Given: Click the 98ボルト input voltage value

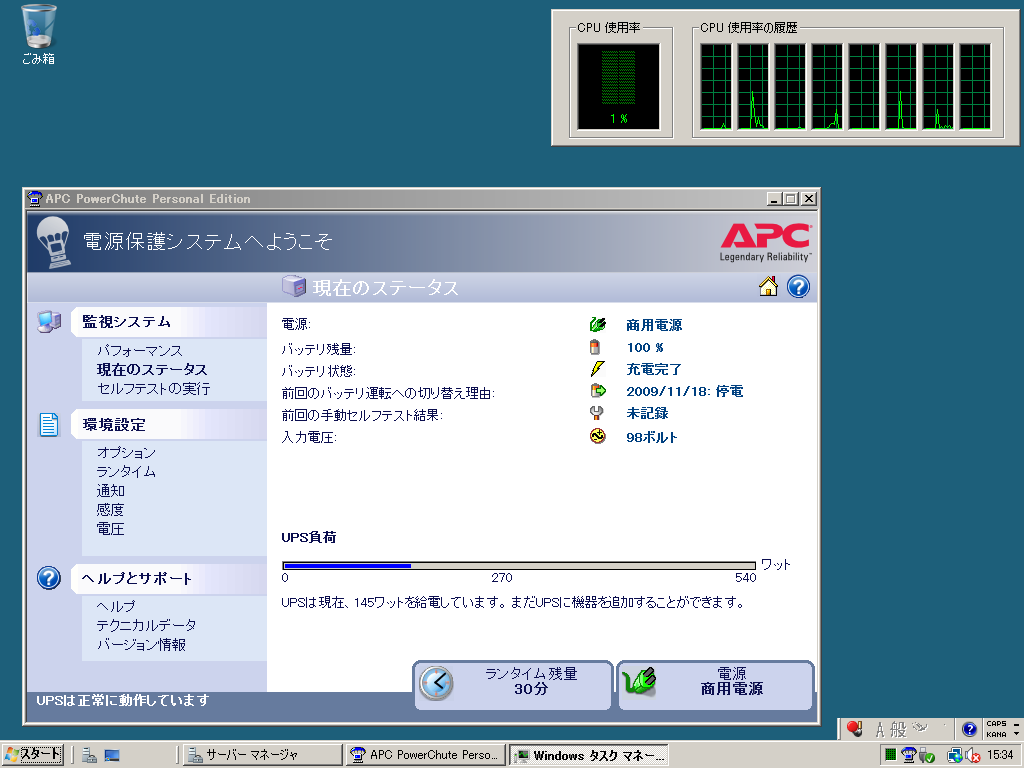Looking at the screenshot, I should tap(652, 437).
